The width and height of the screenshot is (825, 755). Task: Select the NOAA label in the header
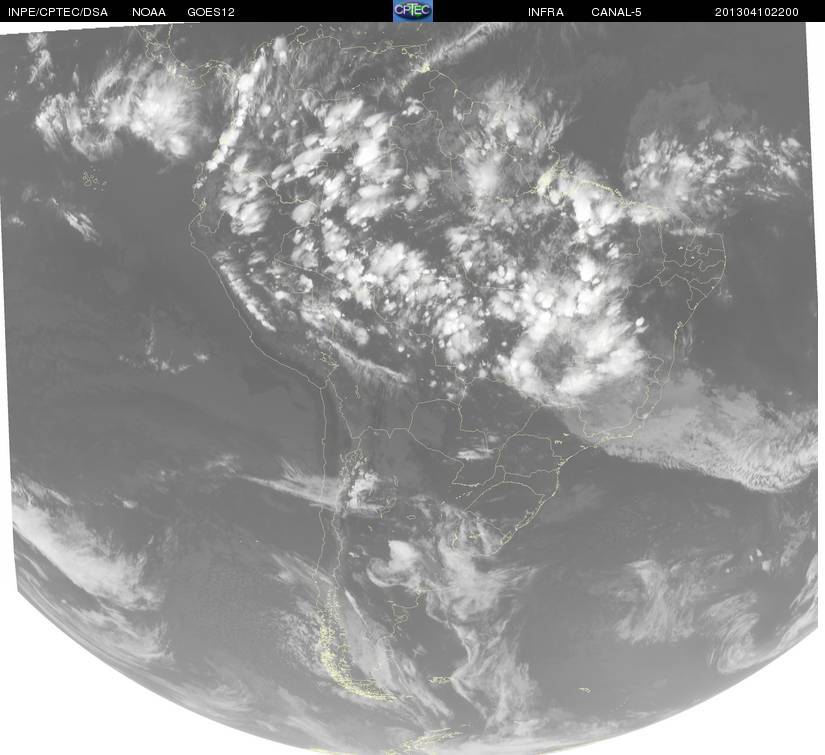point(149,12)
